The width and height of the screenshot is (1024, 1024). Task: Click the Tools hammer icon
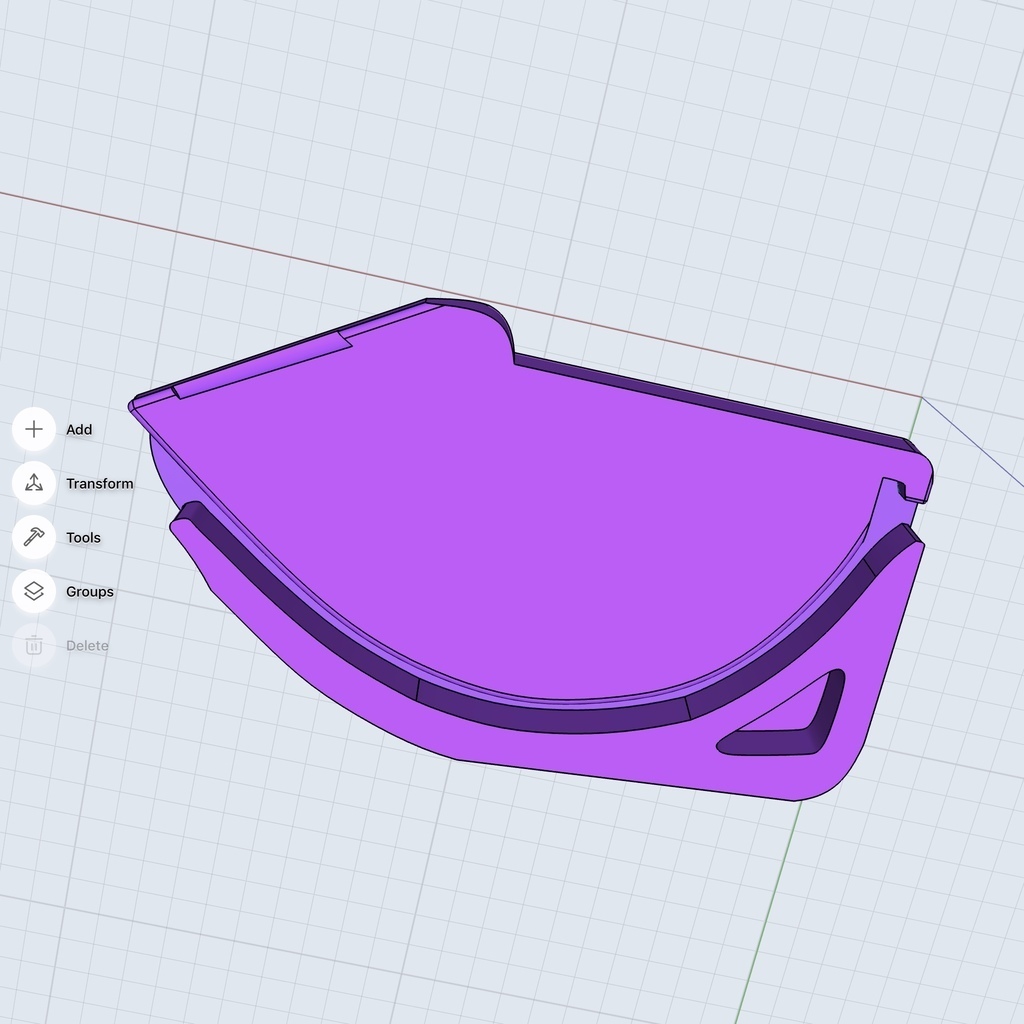33,537
